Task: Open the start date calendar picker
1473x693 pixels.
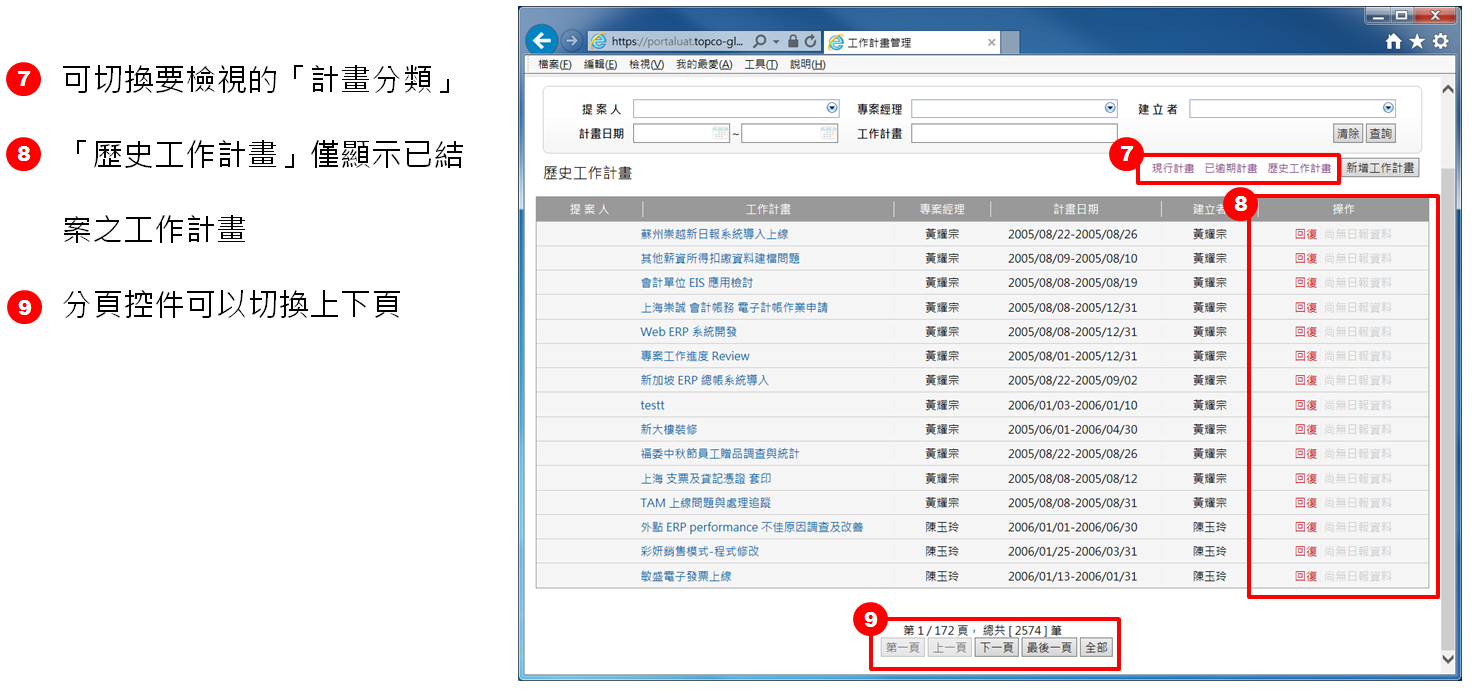Action: (720, 133)
